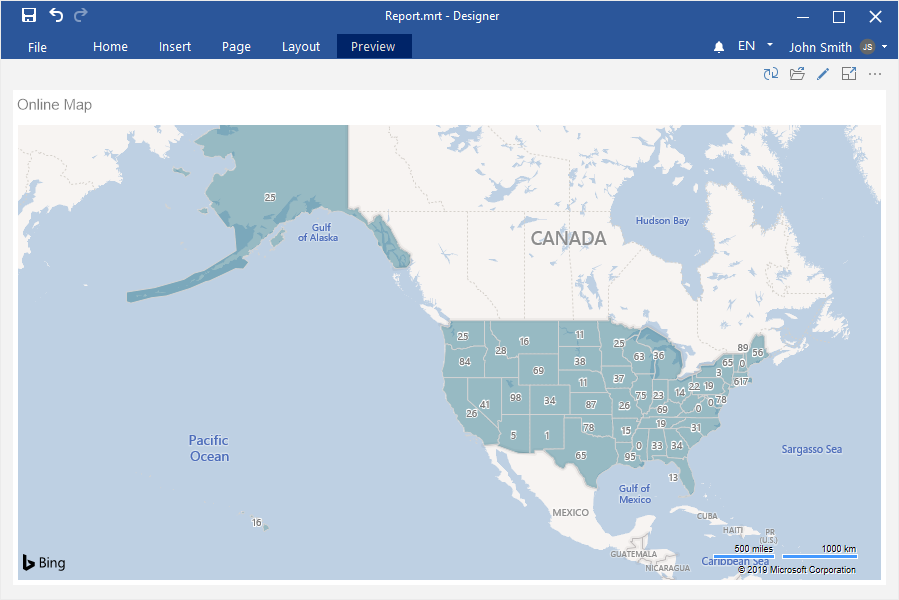The height and width of the screenshot is (600, 899).
Task: Click the Redo arrow icon
Action: pyautogui.click(x=81, y=15)
